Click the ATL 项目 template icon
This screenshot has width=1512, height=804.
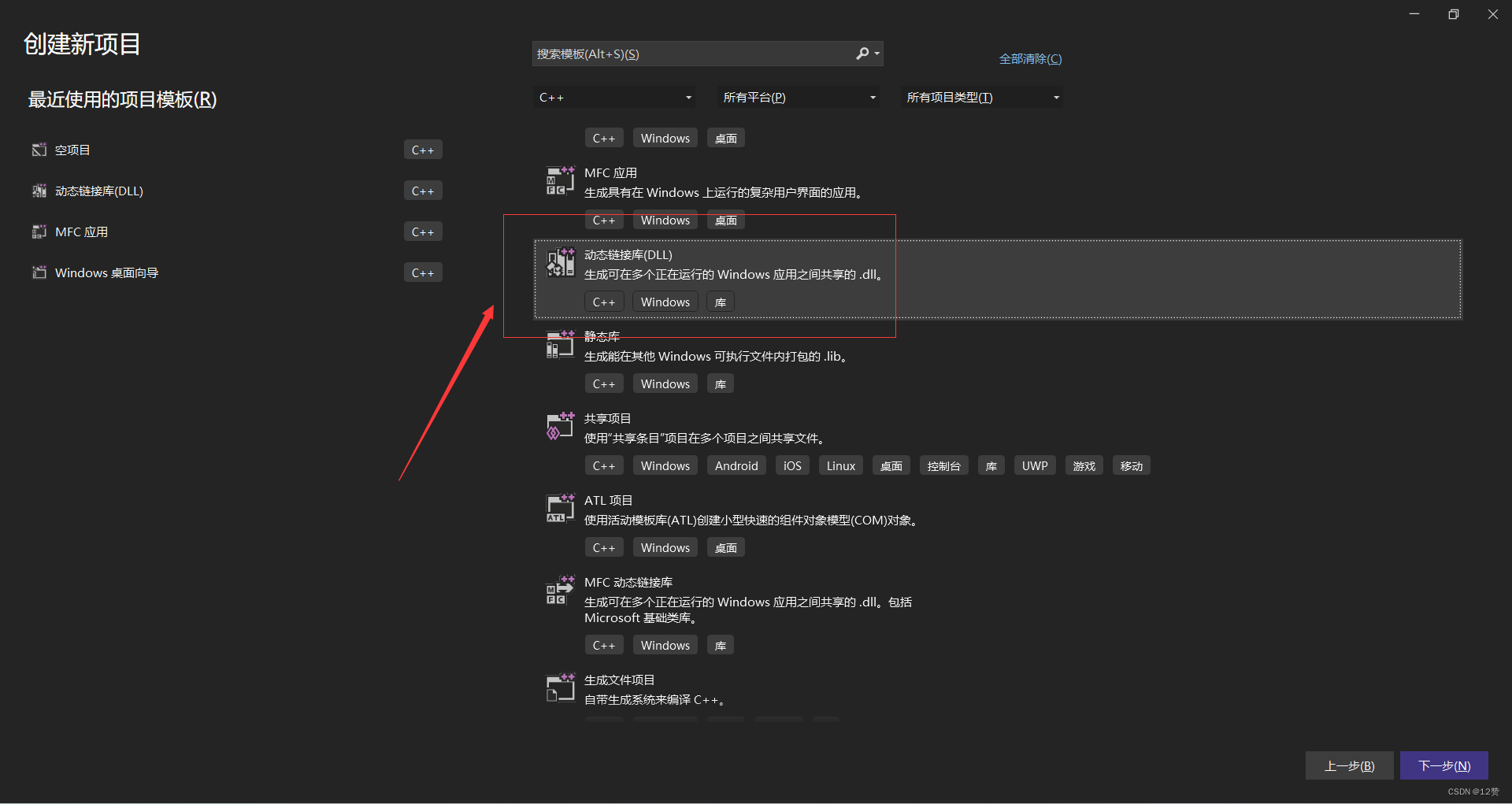pos(561,509)
